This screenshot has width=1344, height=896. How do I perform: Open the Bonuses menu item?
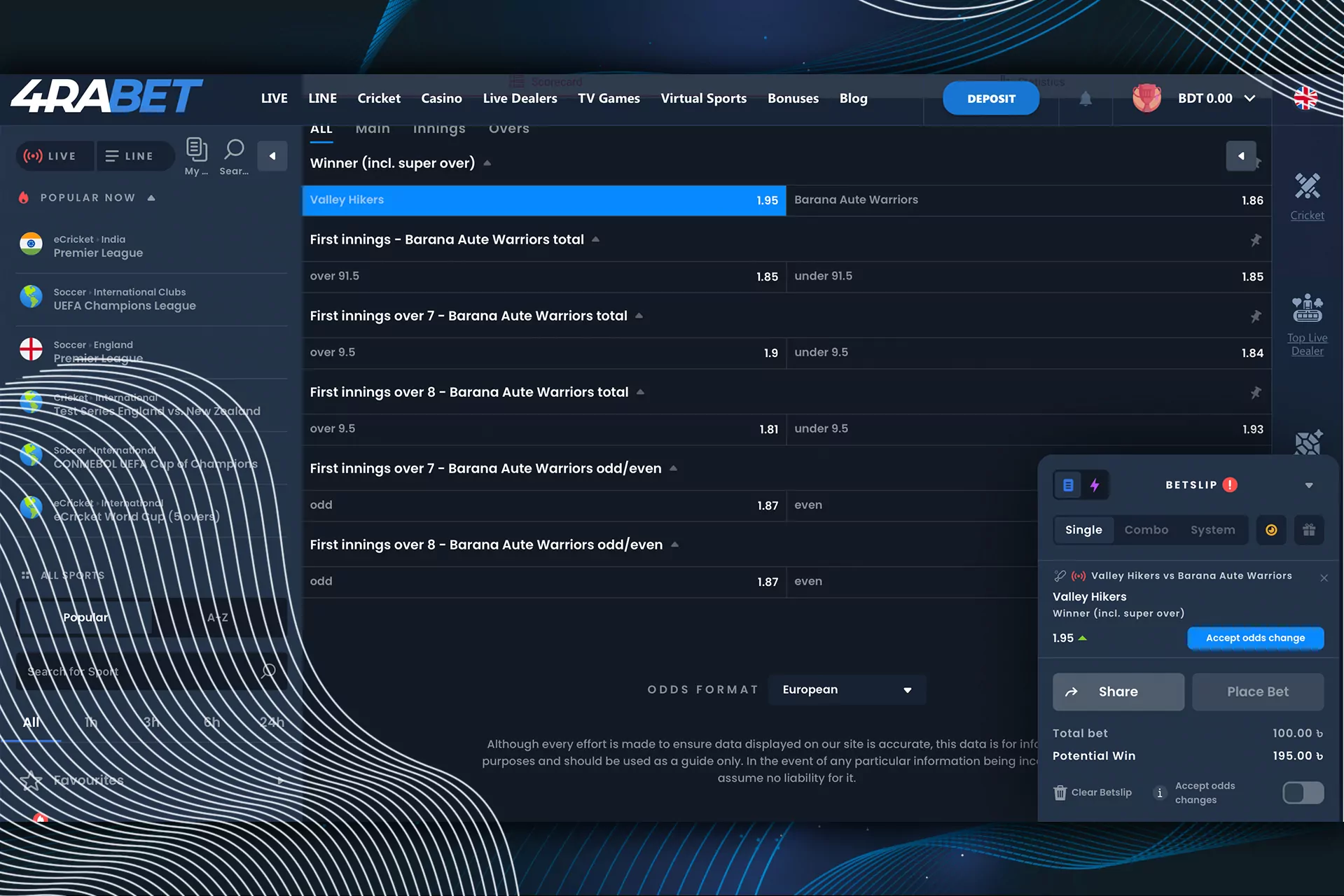793,99
